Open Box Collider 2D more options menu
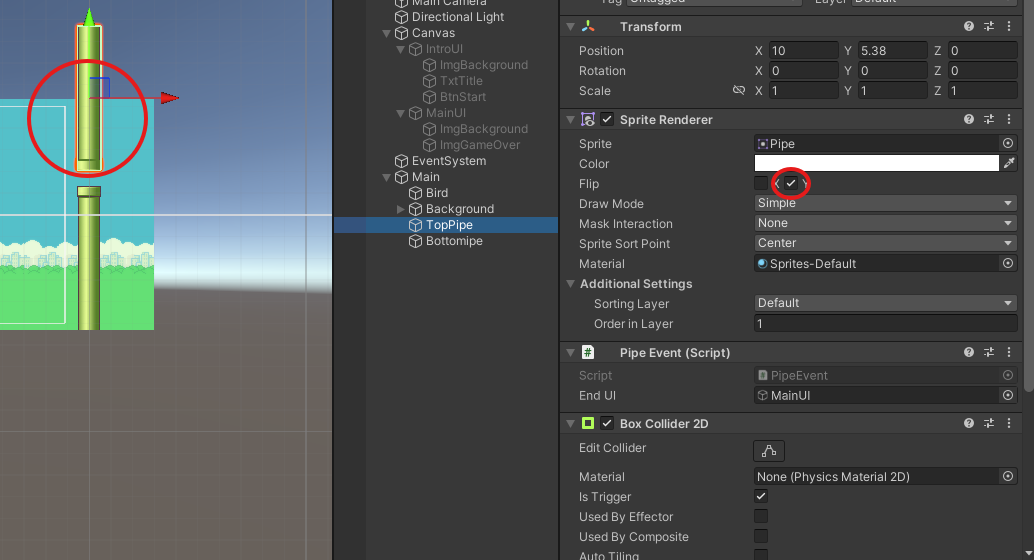The width and height of the screenshot is (1034, 560). [1009, 423]
